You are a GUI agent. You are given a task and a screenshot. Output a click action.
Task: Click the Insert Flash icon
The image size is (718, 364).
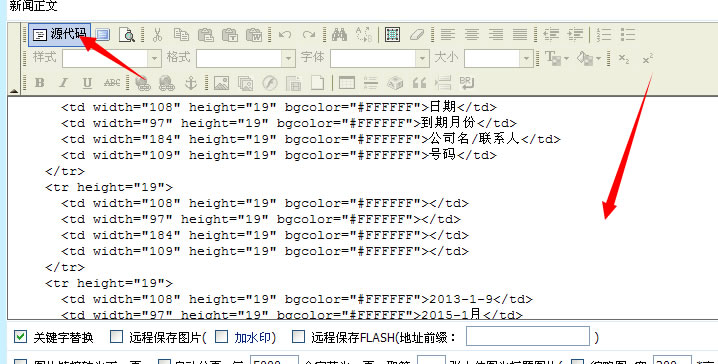pyautogui.click(x=270, y=83)
